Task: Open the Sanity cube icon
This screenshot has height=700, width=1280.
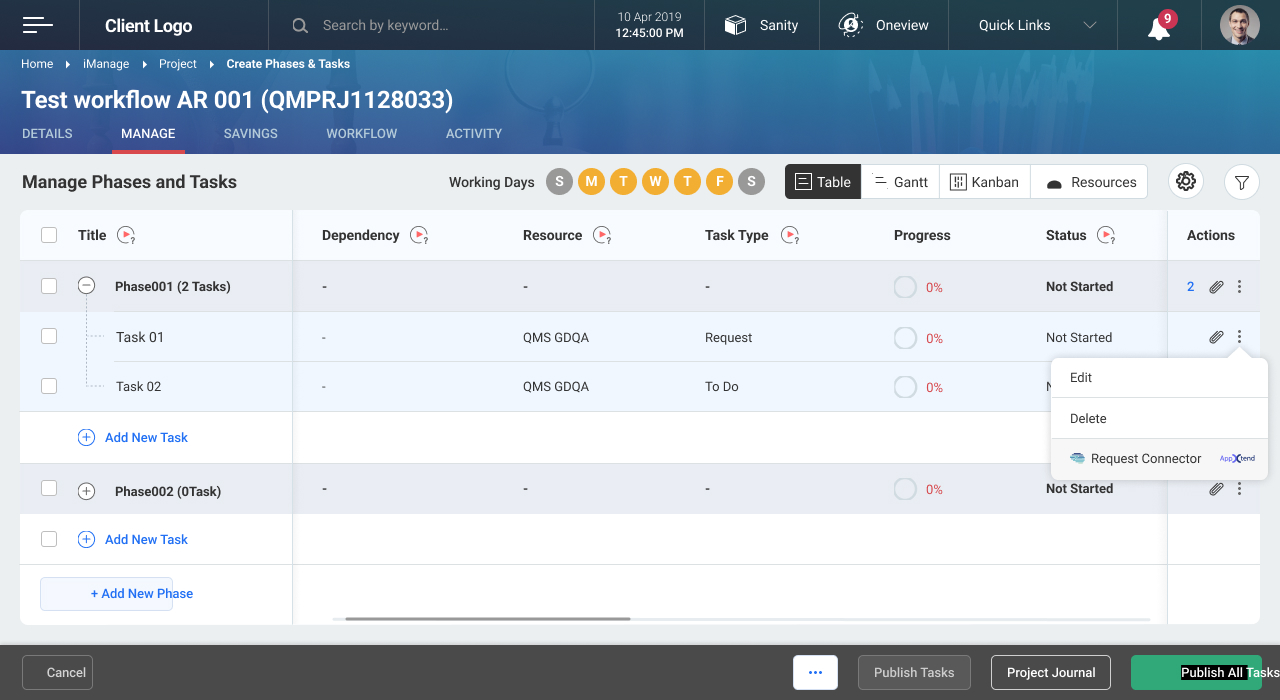Action: point(736,25)
